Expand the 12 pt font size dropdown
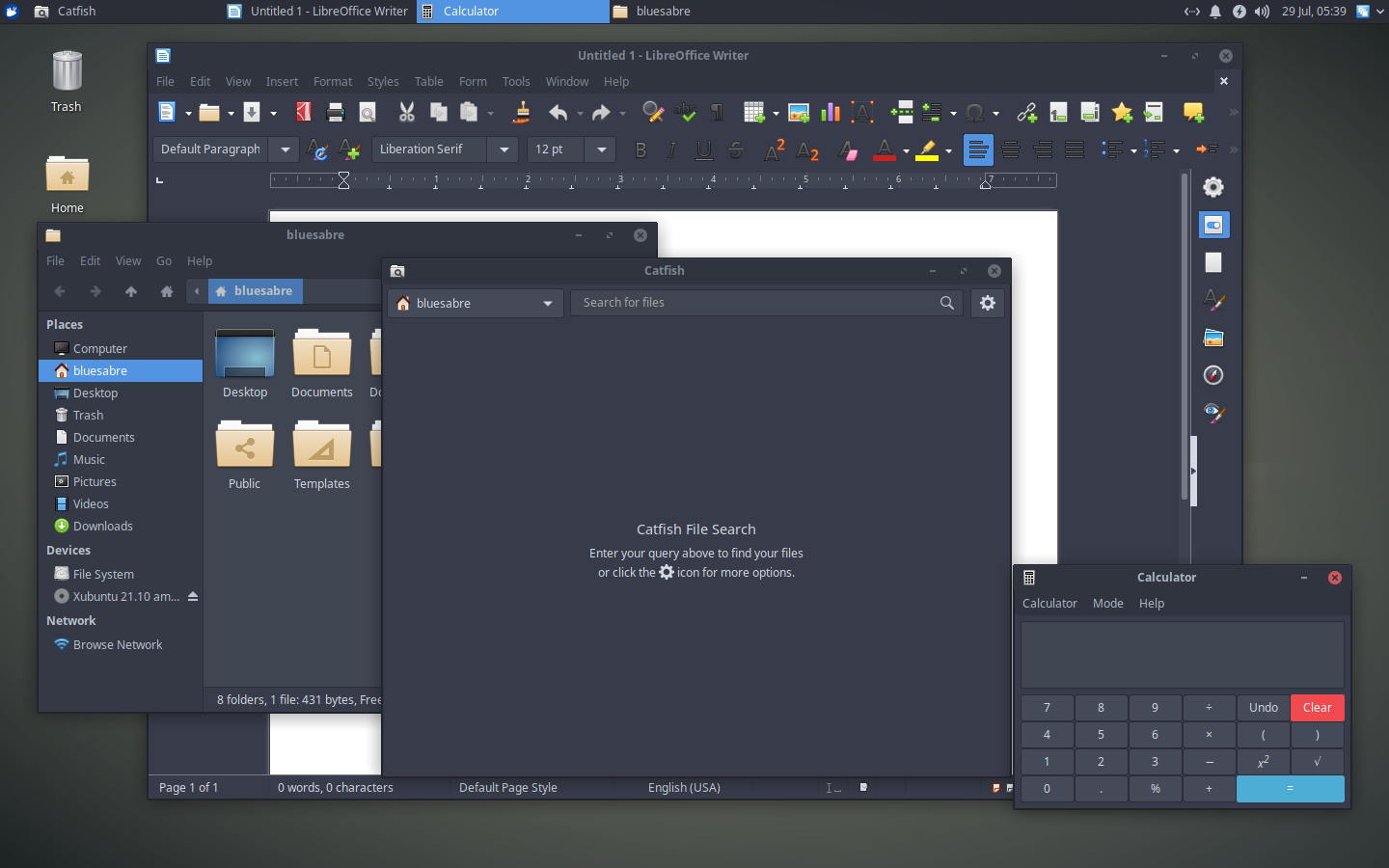Image resolution: width=1389 pixels, height=868 pixels. point(602,149)
